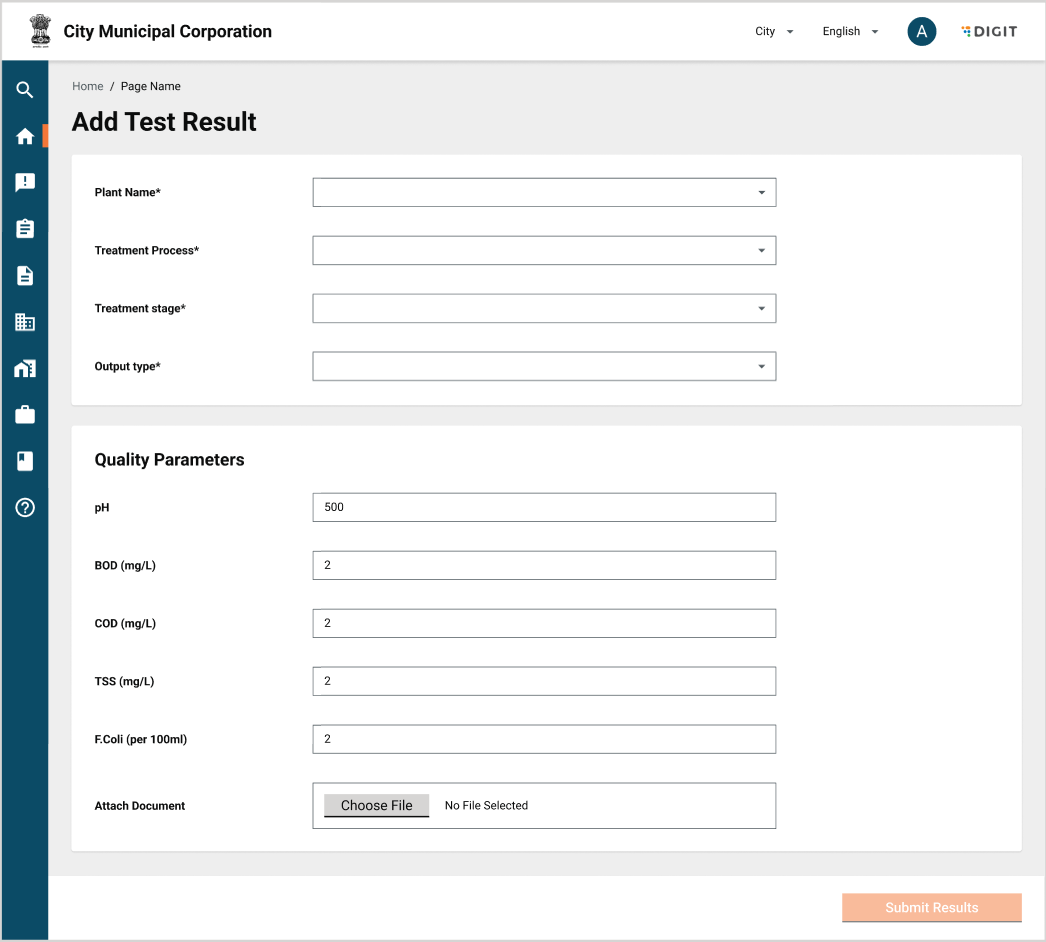Expand the Plant Name dropdown
The width and height of the screenshot is (1046, 942).
point(544,192)
